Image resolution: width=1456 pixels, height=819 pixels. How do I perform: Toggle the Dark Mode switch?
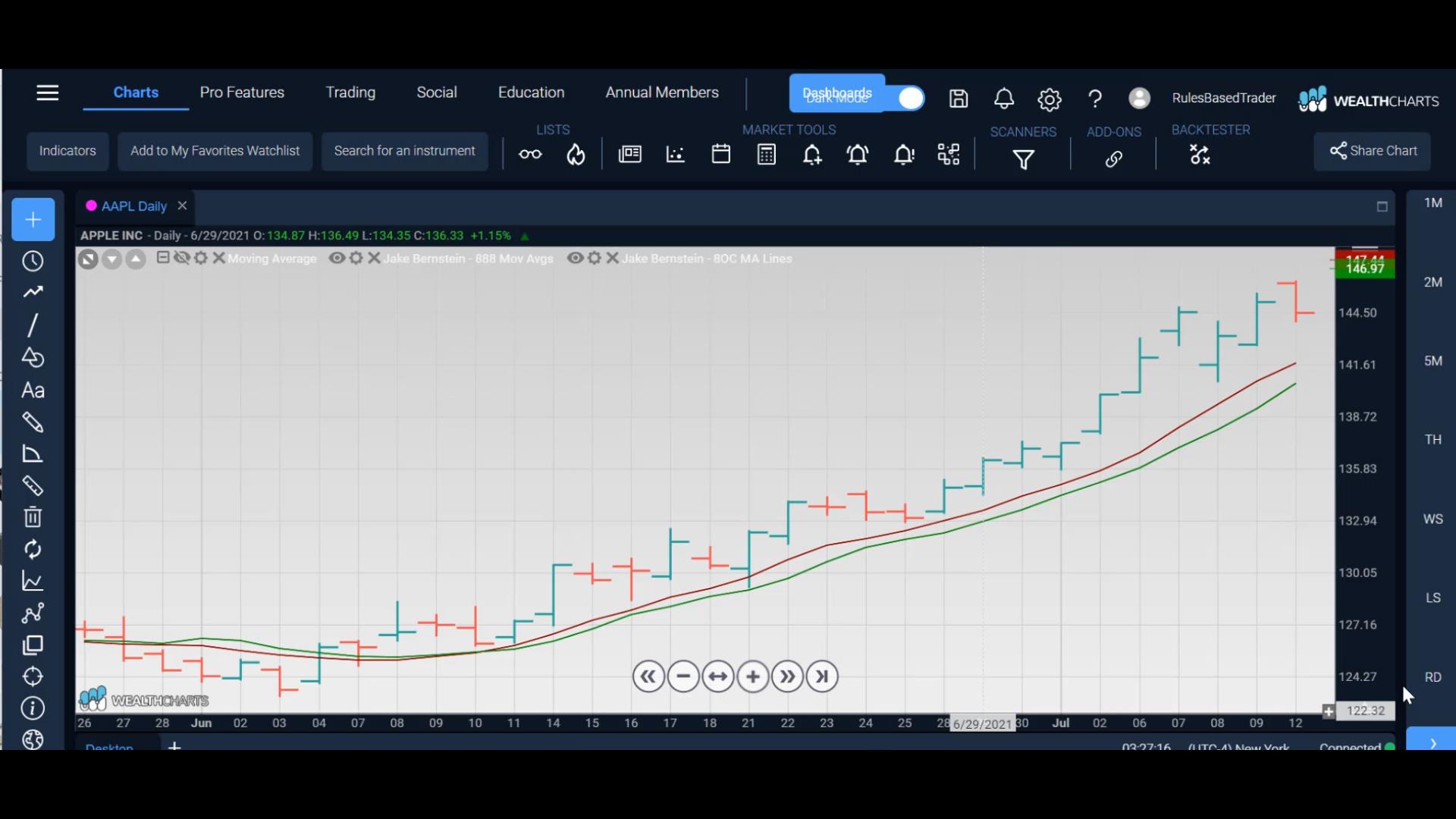pyautogui.click(x=909, y=99)
